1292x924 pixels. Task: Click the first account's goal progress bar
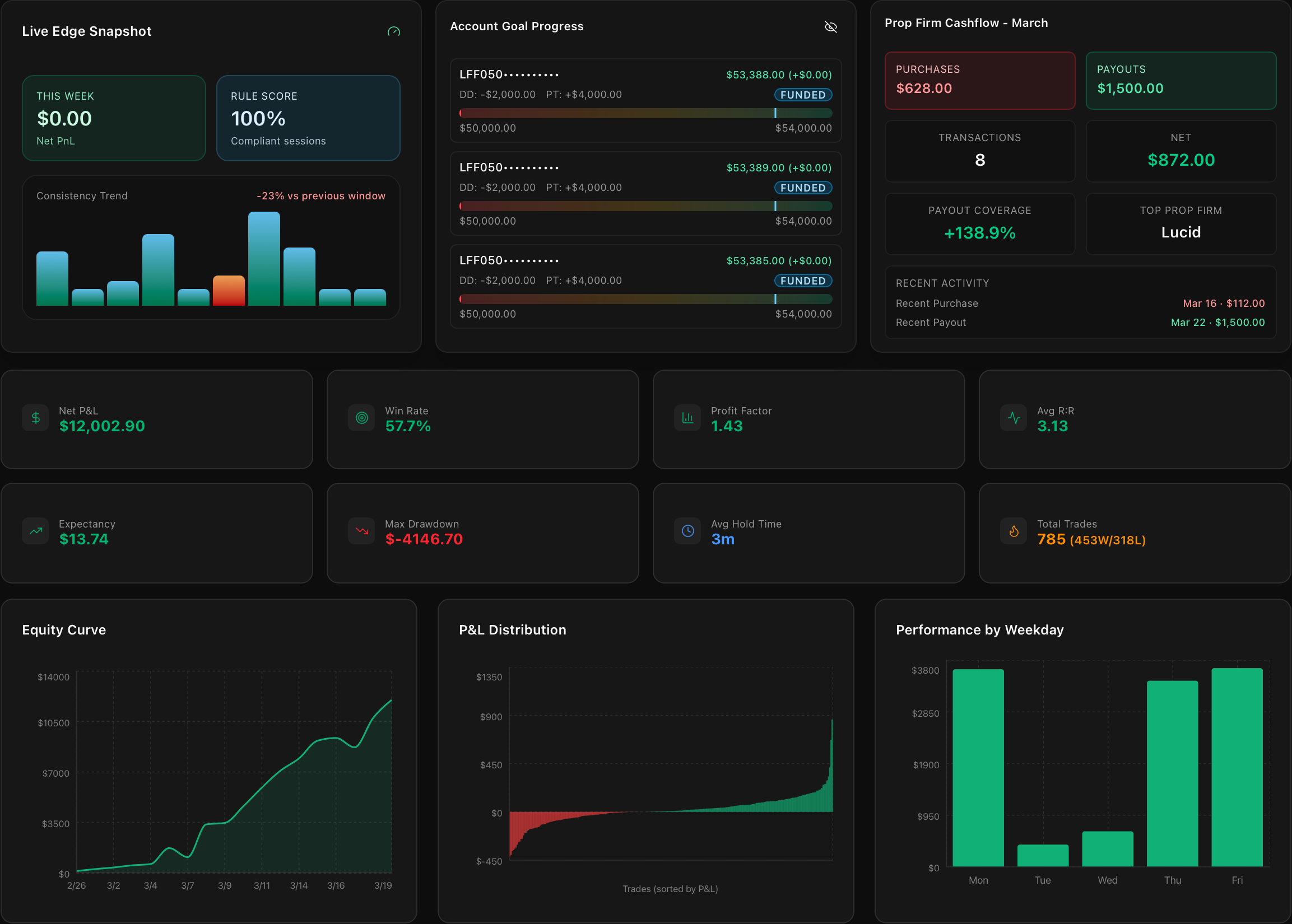(646, 113)
